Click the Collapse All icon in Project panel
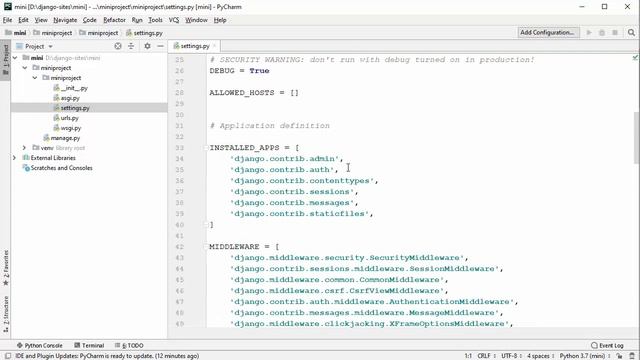The image size is (640, 360). (131, 46)
